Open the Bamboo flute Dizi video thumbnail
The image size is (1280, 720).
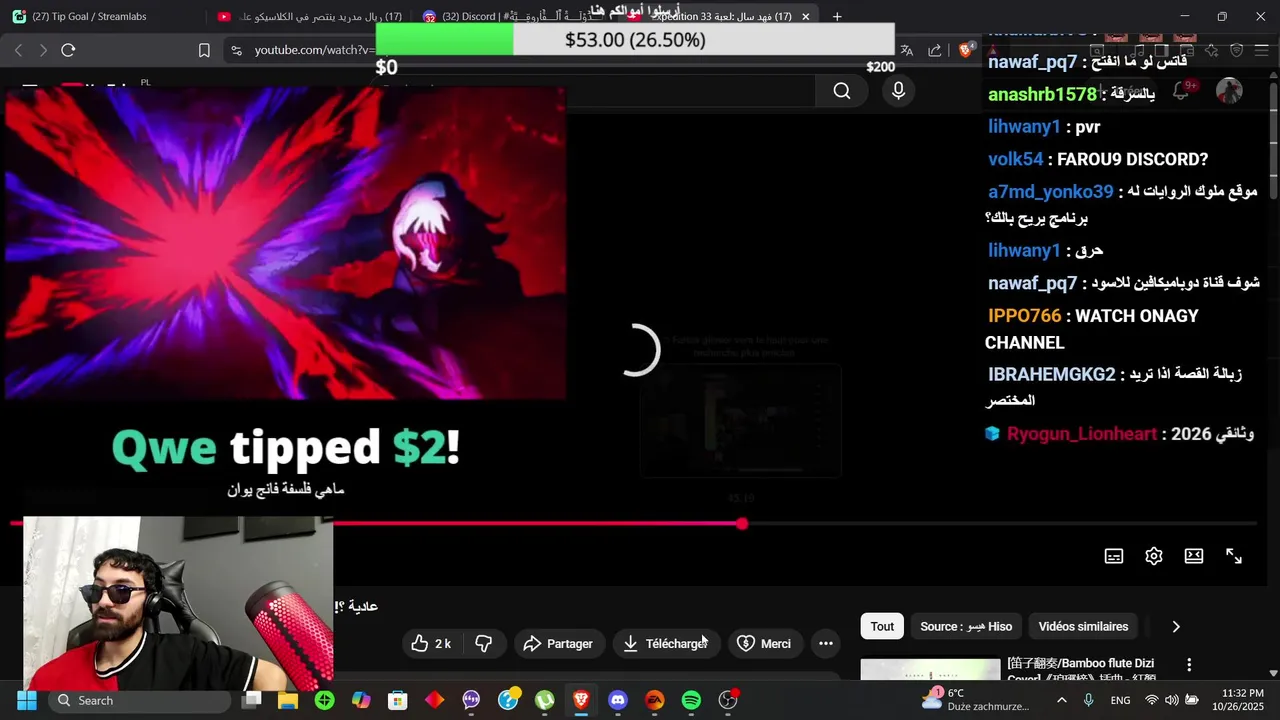click(x=930, y=668)
